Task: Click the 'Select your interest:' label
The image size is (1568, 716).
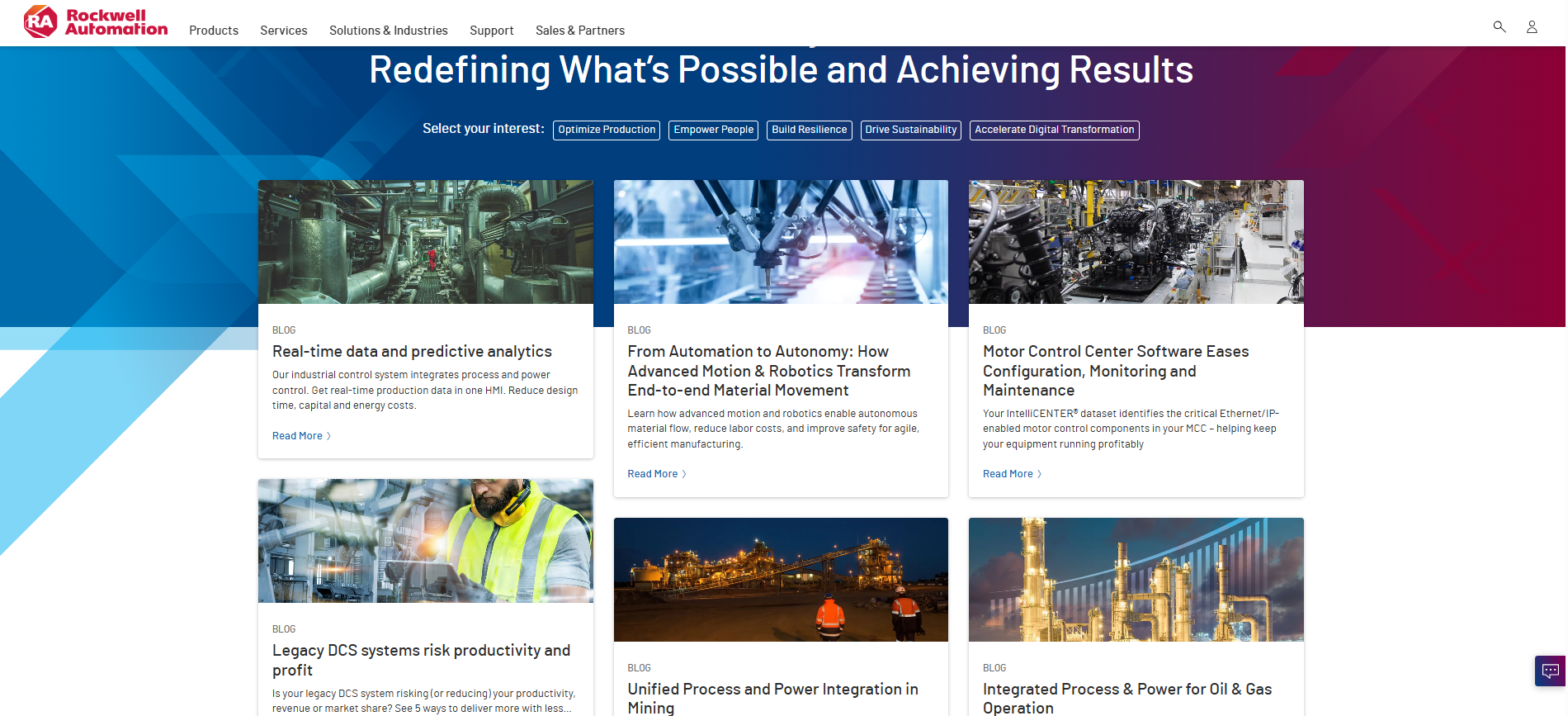Action: coord(484,129)
